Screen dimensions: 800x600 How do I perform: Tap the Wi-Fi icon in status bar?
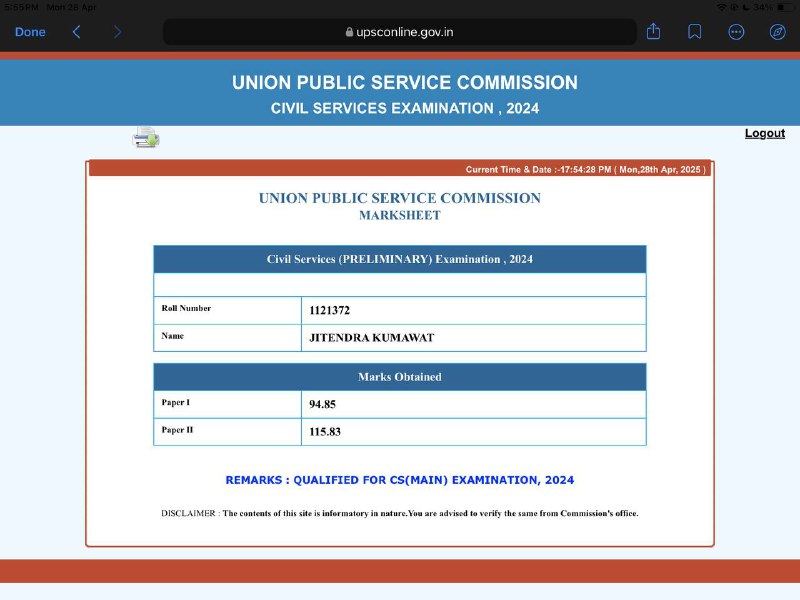pyautogui.click(x=721, y=7)
